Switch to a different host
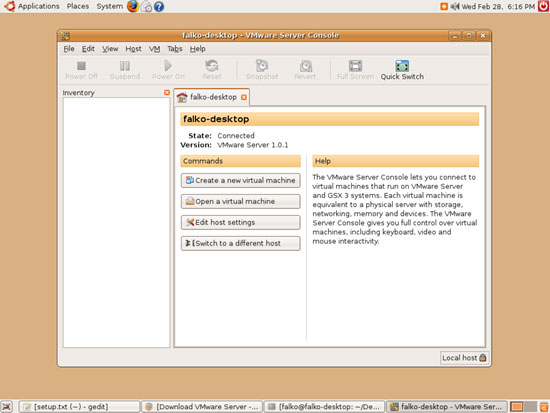 (x=241, y=243)
